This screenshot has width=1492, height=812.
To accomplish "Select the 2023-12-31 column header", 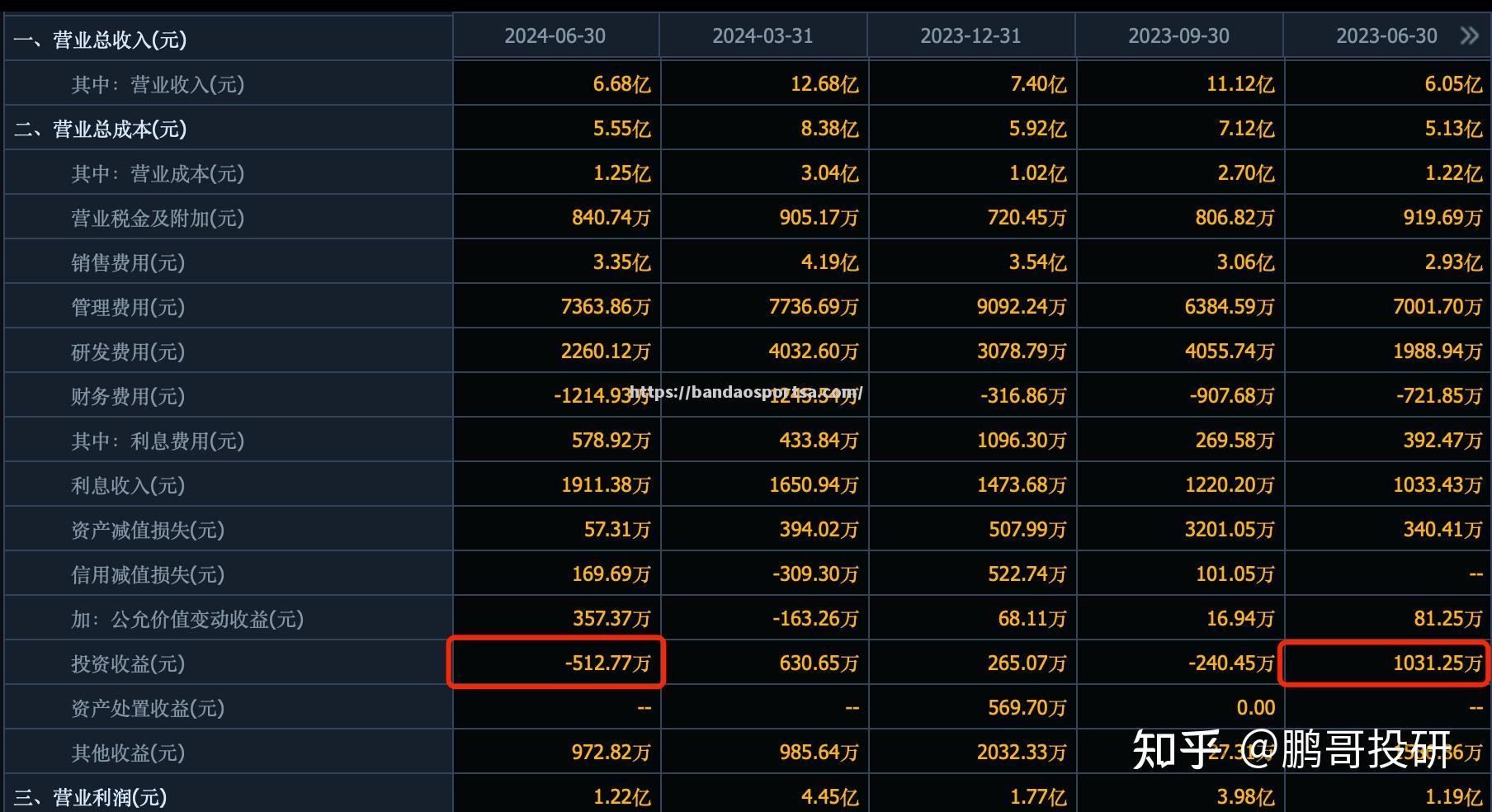I will [x=971, y=36].
